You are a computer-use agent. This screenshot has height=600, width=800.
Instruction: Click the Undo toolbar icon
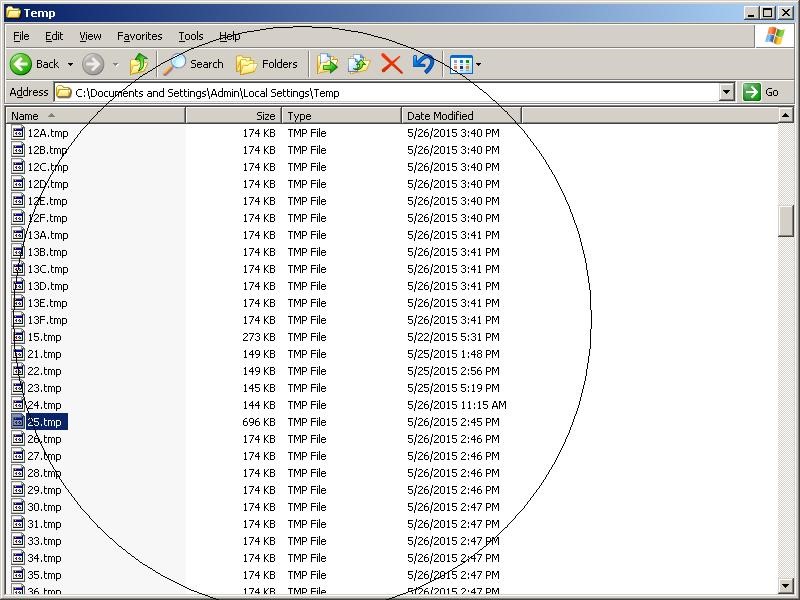(x=422, y=64)
